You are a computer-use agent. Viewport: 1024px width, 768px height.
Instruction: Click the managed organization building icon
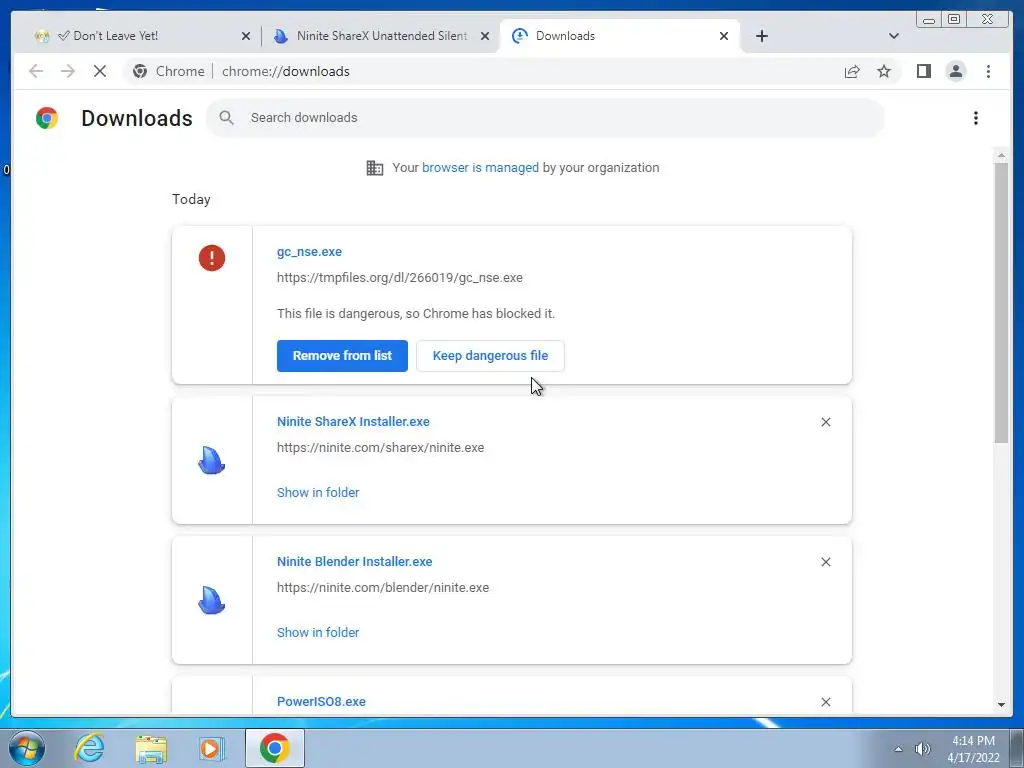click(375, 168)
